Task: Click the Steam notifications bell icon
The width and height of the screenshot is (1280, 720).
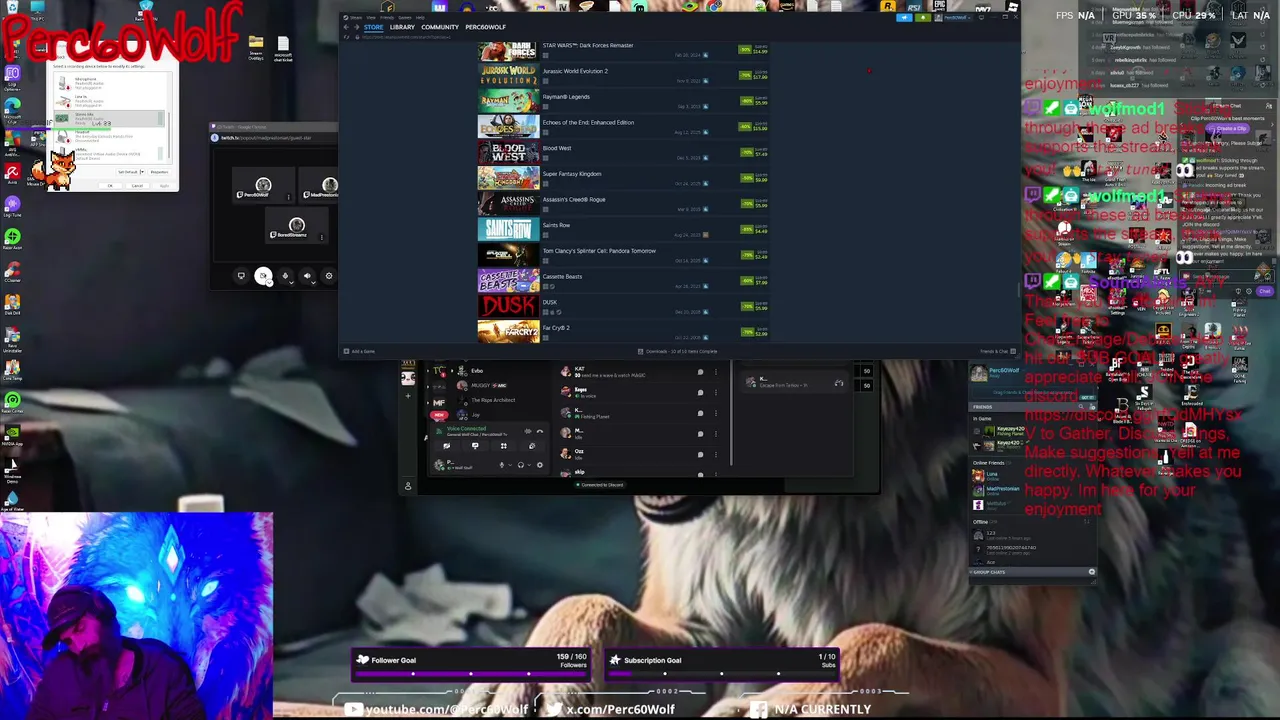Action: pyautogui.click(x=921, y=17)
